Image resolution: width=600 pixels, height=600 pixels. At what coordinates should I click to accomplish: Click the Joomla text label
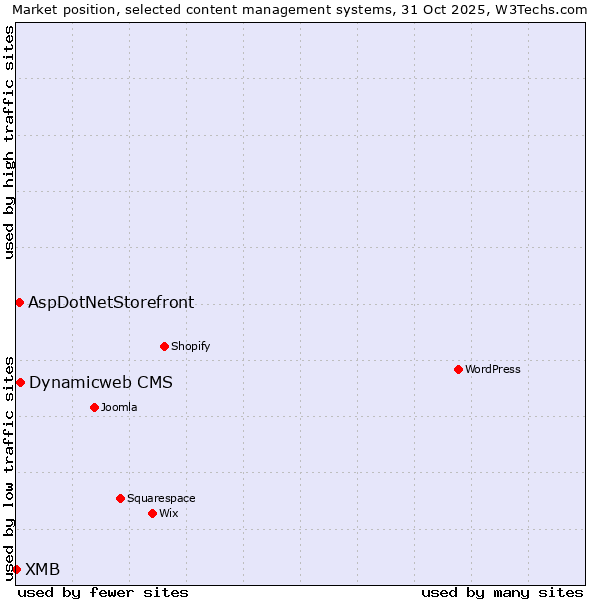coord(119,407)
